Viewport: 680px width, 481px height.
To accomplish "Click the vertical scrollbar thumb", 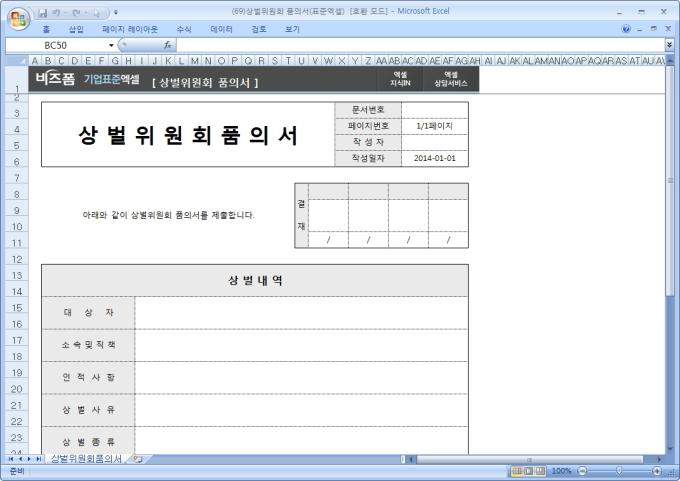I will click(x=670, y=180).
